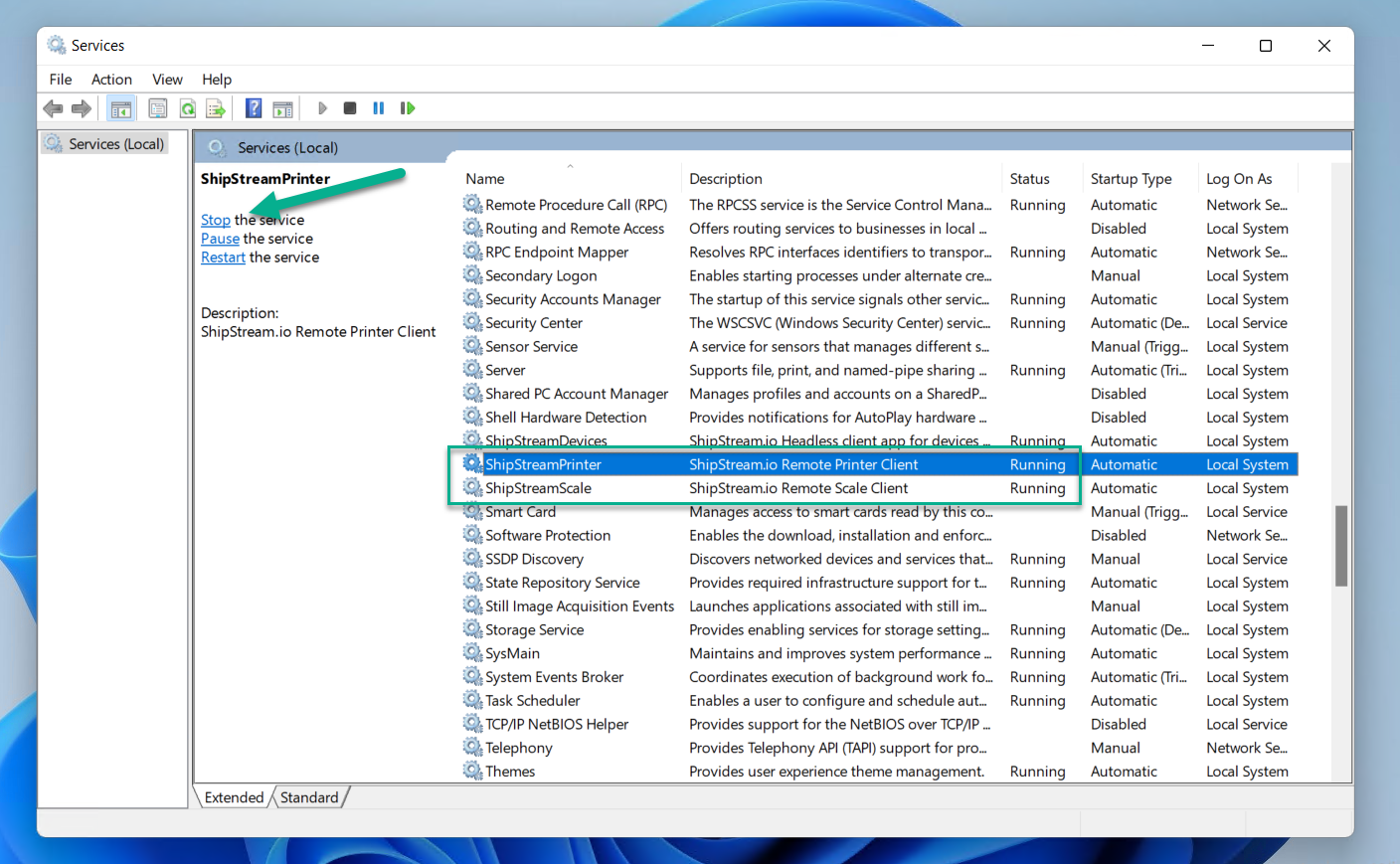This screenshot has width=1400, height=864.
Task: Select Services (Local) in the console tree
Action: (115, 144)
